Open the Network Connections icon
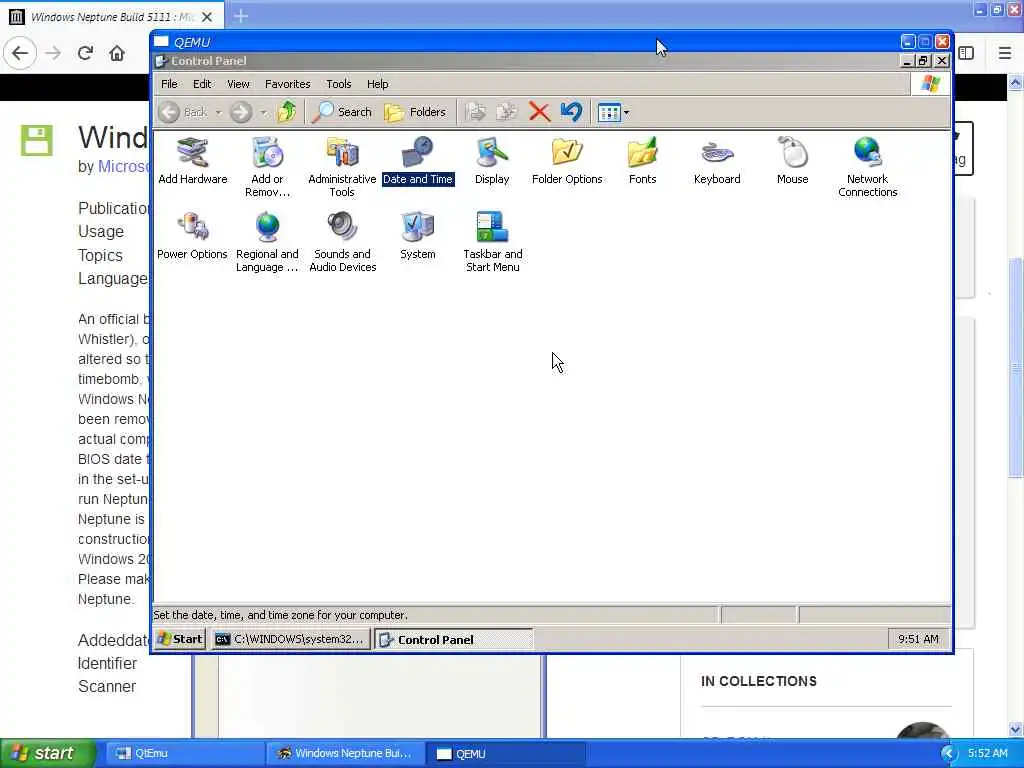The image size is (1024, 768). click(x=867, y=167)
